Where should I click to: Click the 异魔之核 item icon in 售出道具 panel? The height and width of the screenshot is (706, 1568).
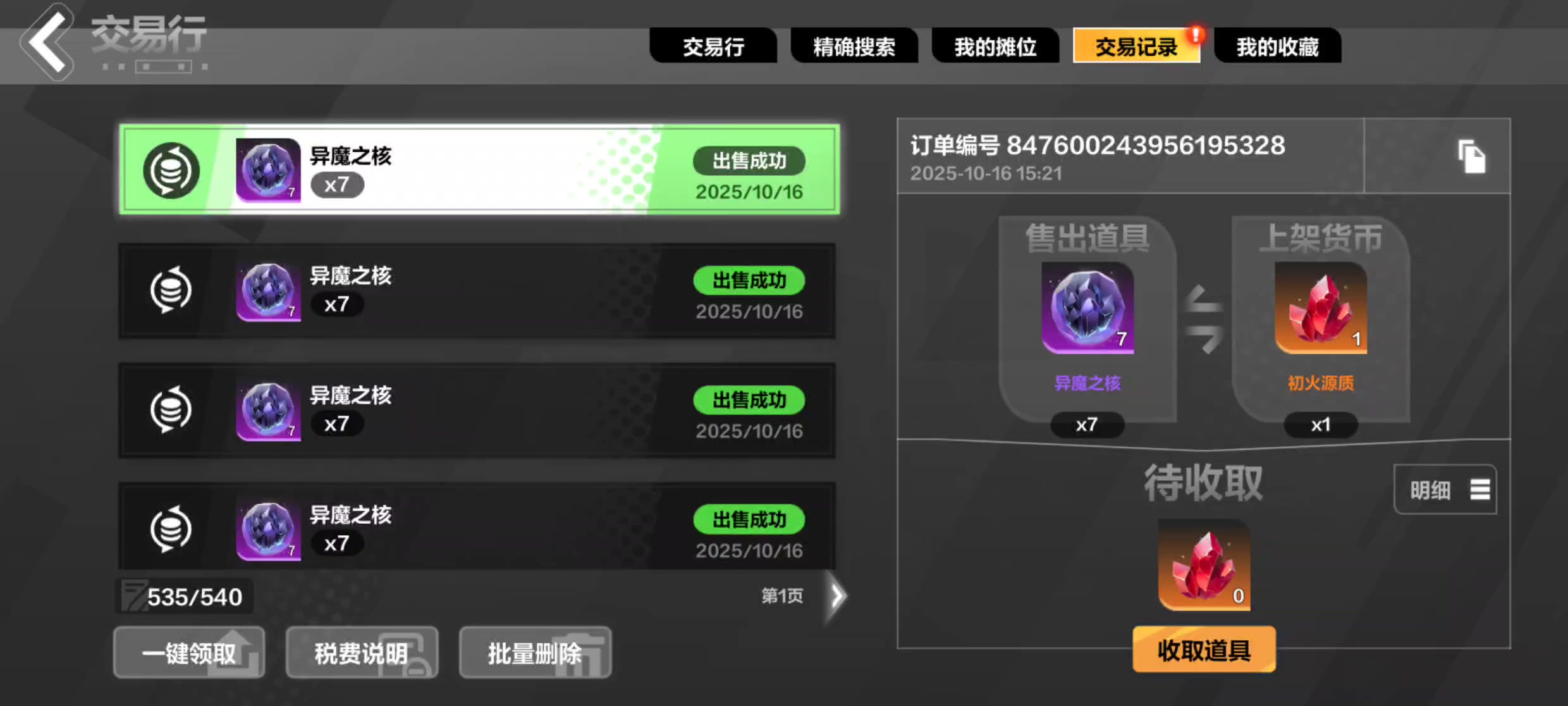click(1087, 308)
